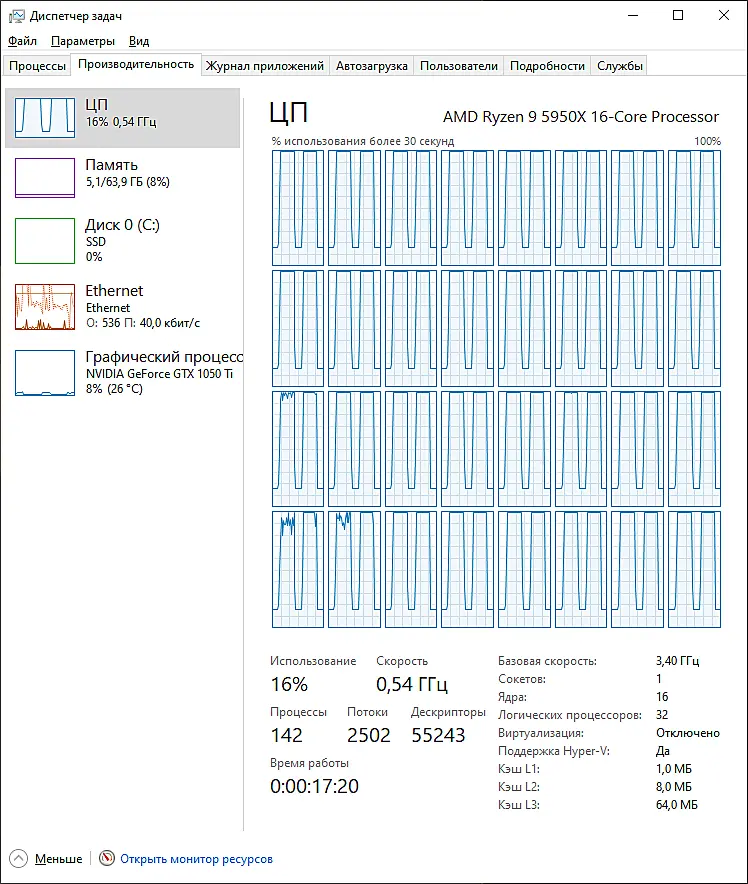Switch to the Журнал приложений tab
Viewport: 748px width, 884px height.
[264, 66]
